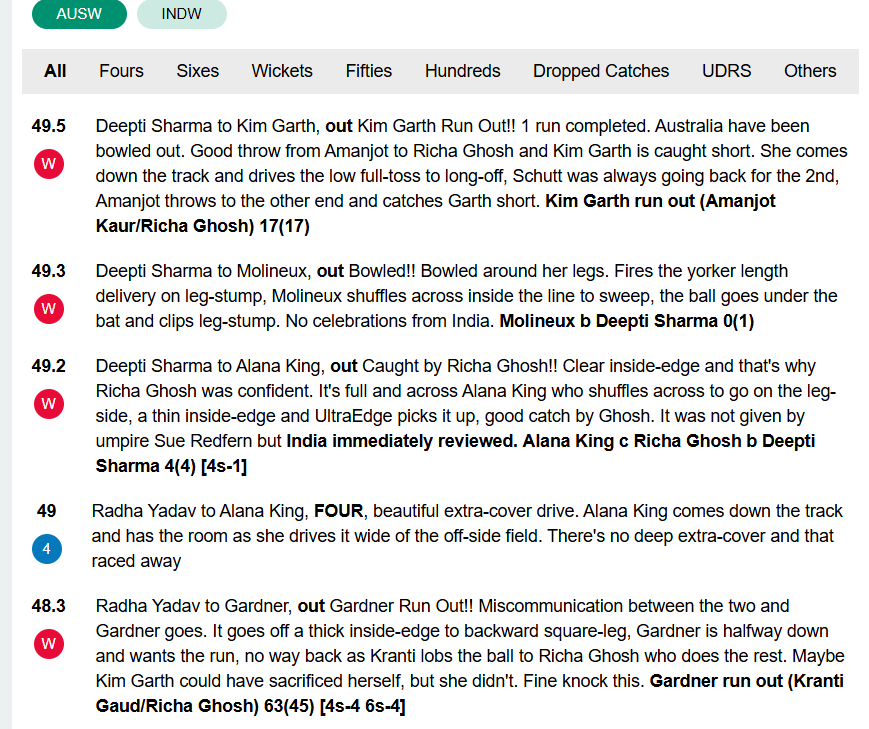Click 'Deepti Sharma to Kim Garth,' text

click(x=208, y=126)
